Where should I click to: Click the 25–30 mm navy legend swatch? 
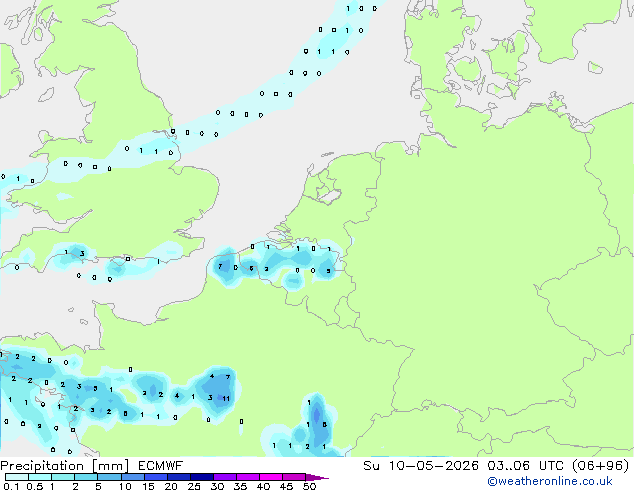tap(201, 477)
